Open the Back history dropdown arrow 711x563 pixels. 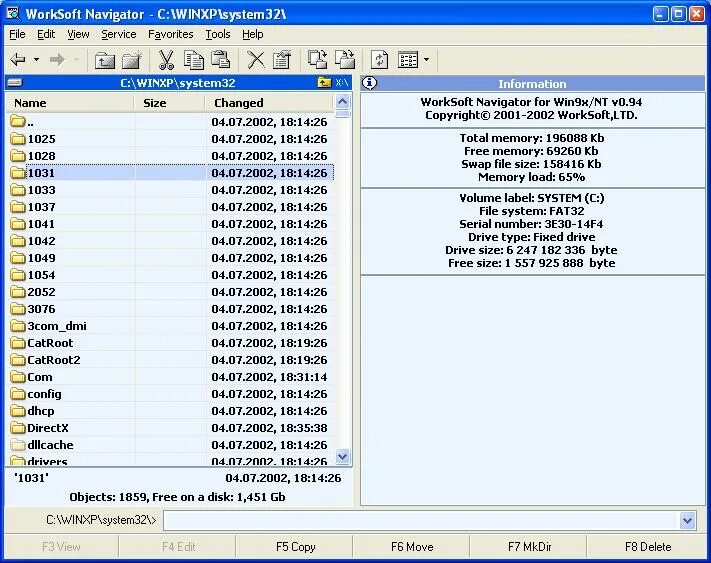(36, 59)
